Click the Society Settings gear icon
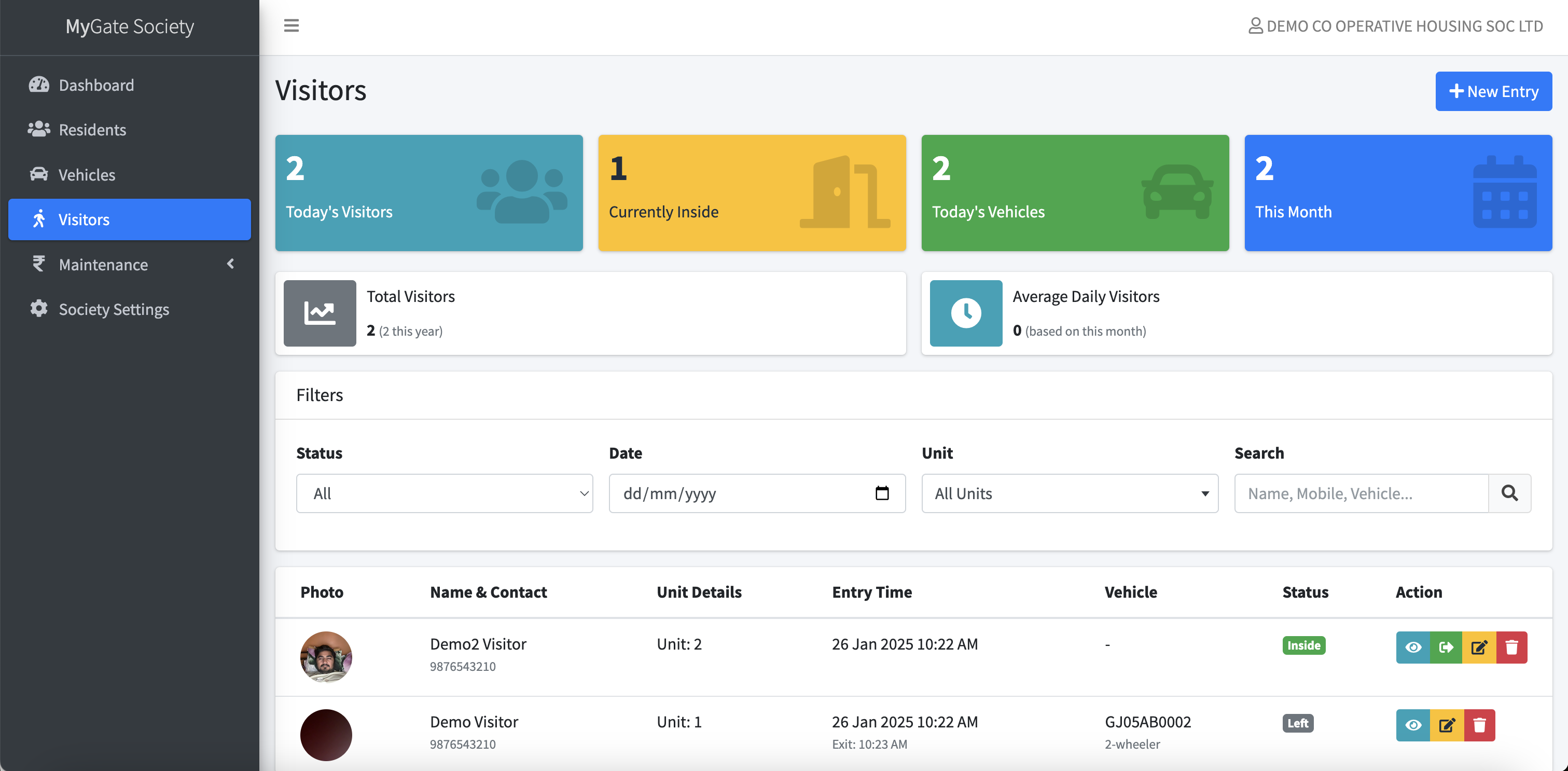The width and height of the screenshot is (1568, 771). tap(39, 309)
